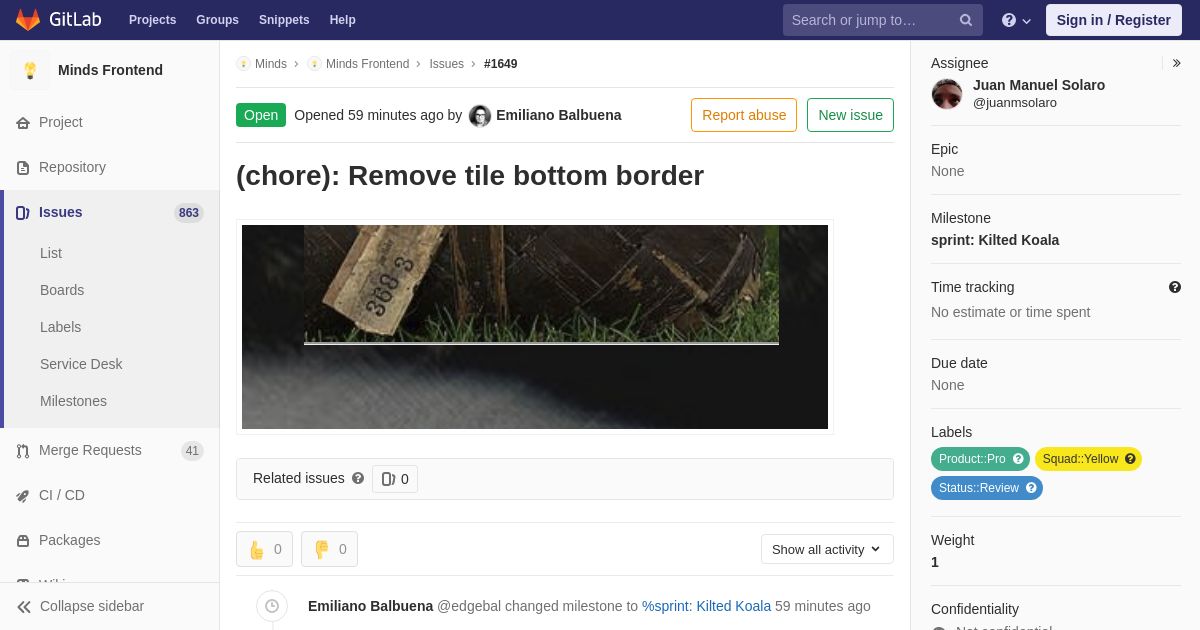Click the Issues icon in sidebar
The image size is (1200, 630).
point(23,212)
